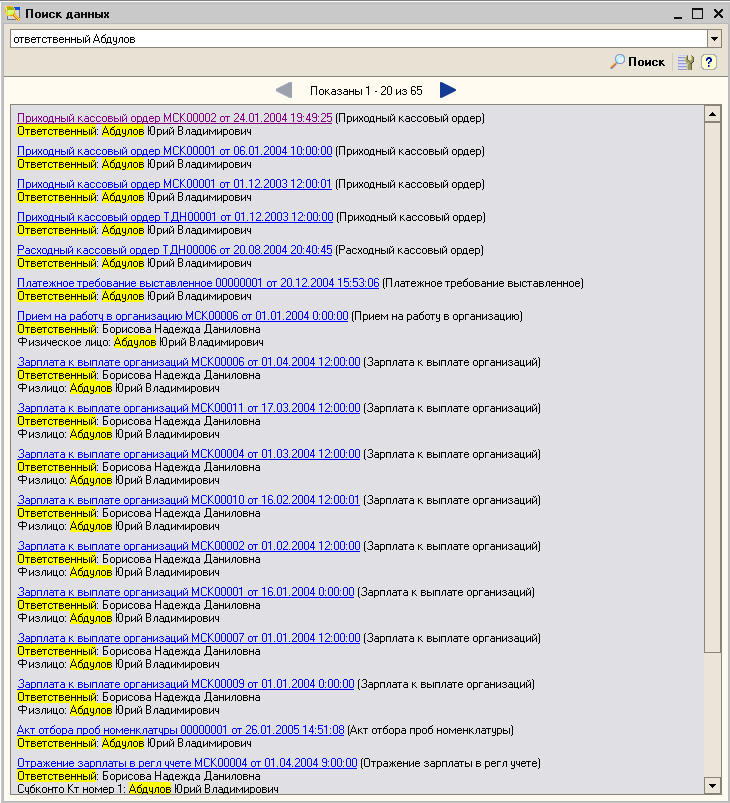Image resolution: width=730 pixels, height=803 pixels.
Task: Go to previous results page arrow
Action: tap(284, 90)
